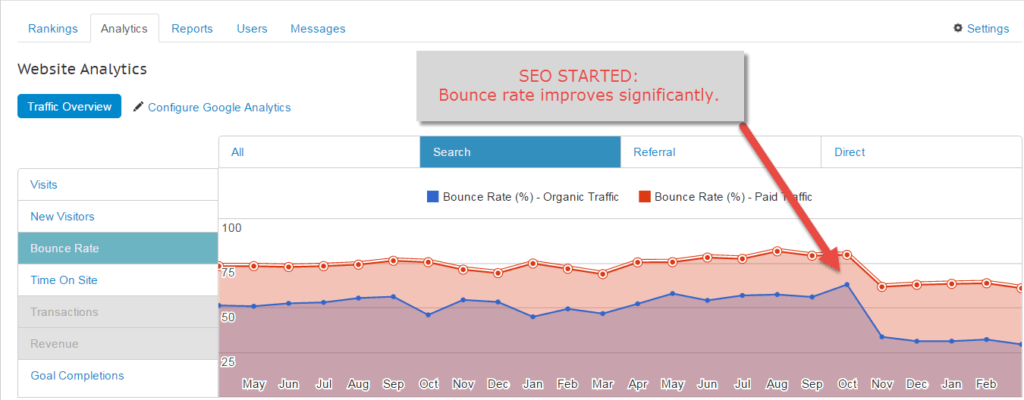Click the 100 y-axis label
1024x400 pixels.
coord(232,228)
